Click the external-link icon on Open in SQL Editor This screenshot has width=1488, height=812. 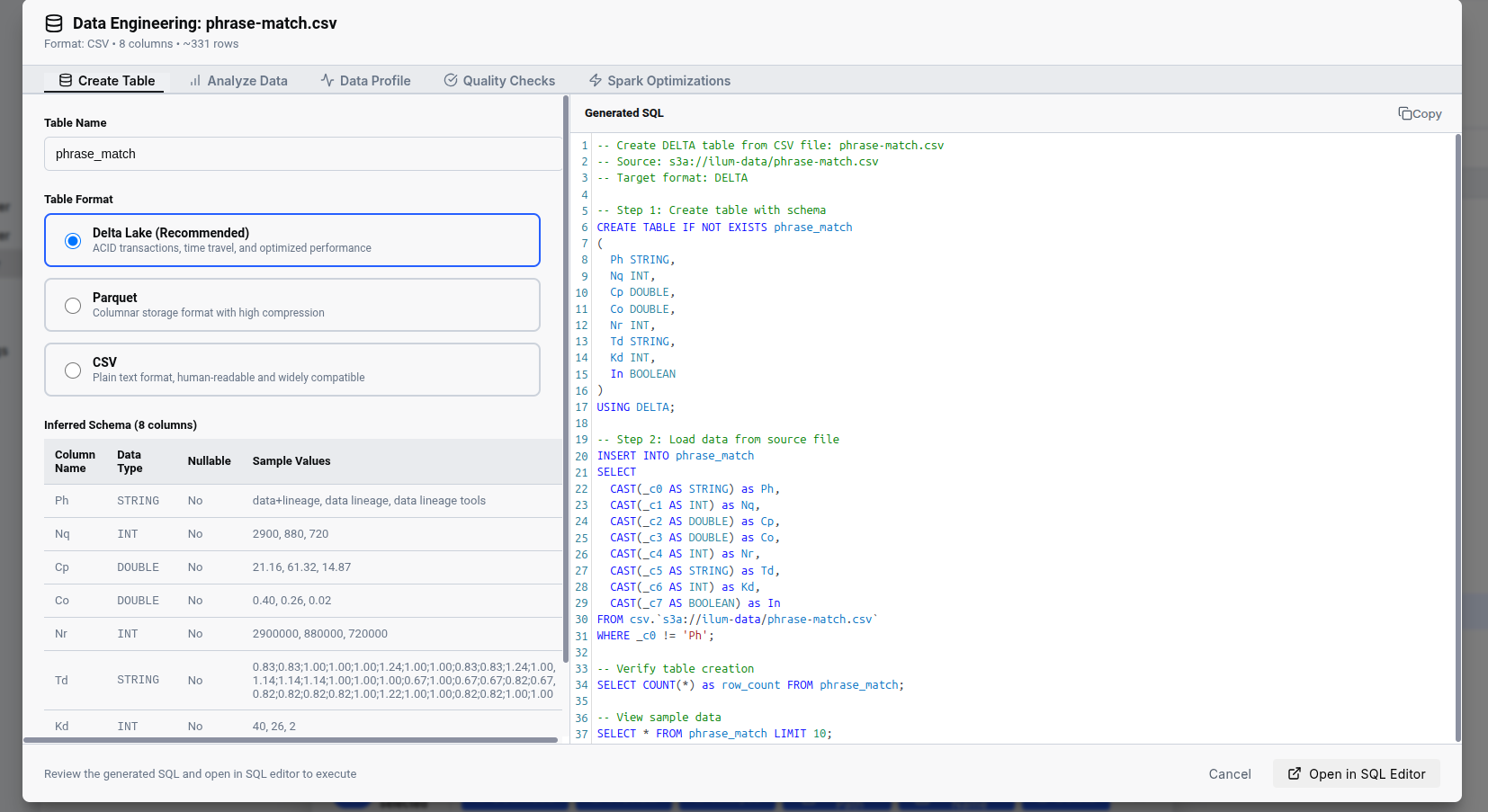tap(1295, 773)
